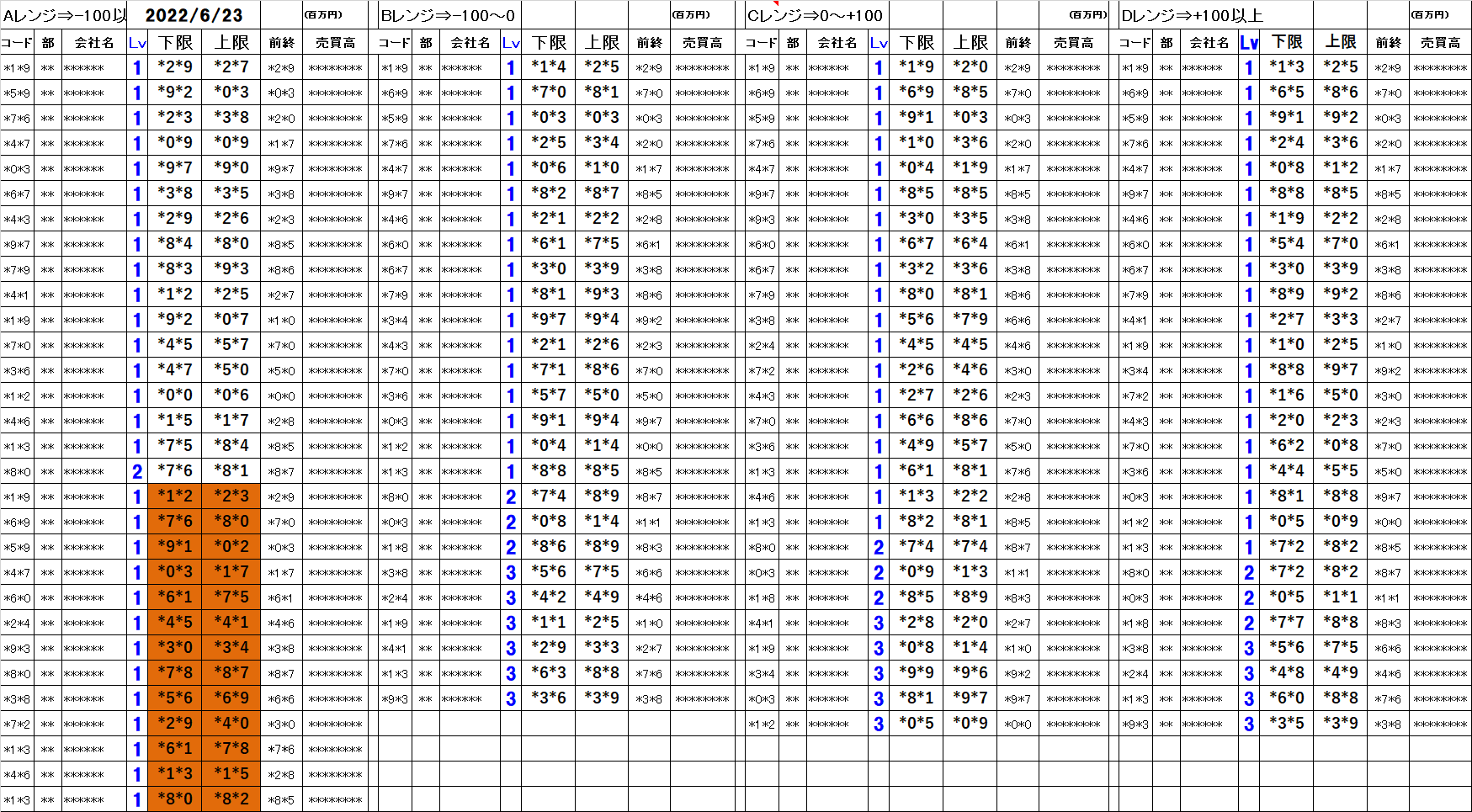Select the 部 header in the B range
1472x812 pixels.
click(x=426, y=42)
